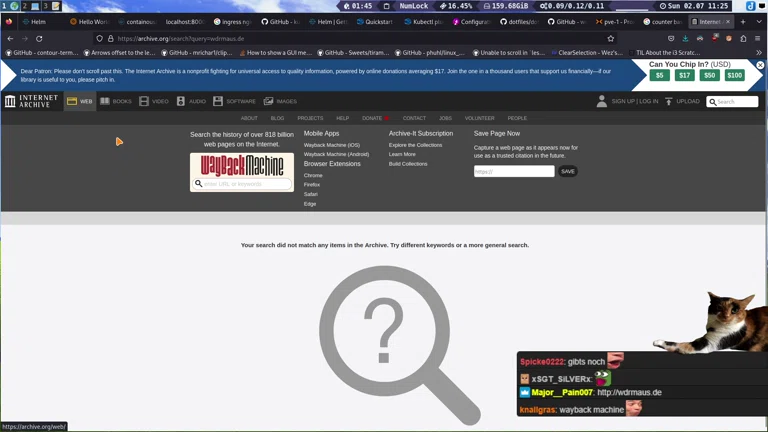Open the Audio section icon

(x=181, y=101)
